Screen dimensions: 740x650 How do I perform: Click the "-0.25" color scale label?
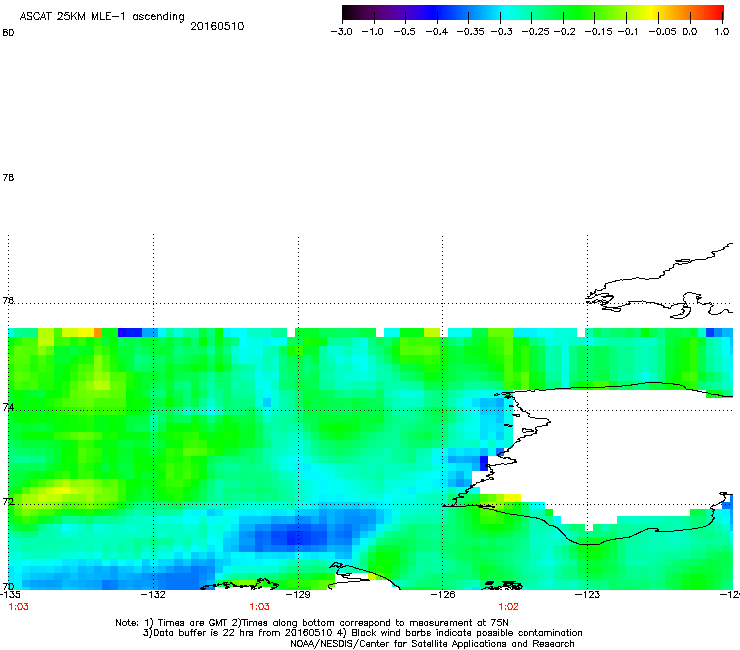coord(536,32)
